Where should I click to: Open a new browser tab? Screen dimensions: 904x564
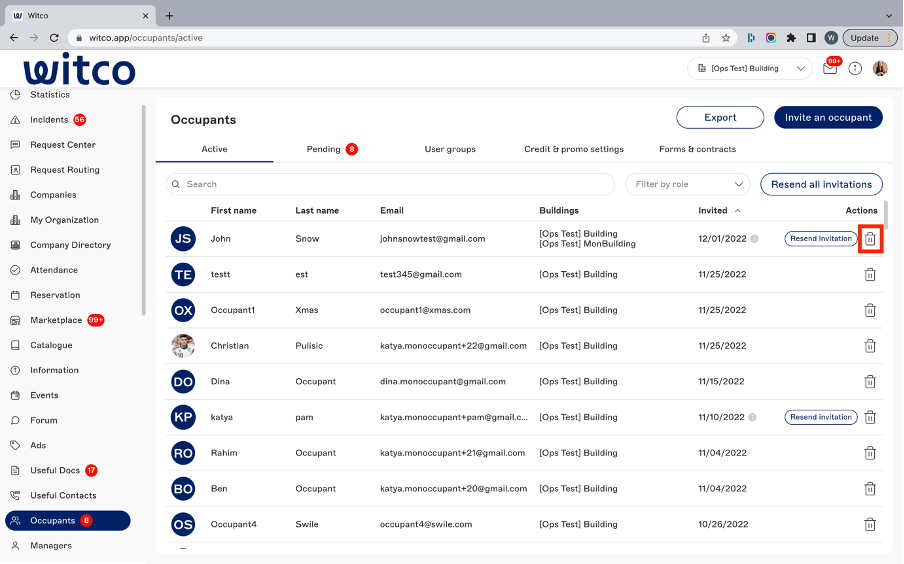click(x=169, y=16)
